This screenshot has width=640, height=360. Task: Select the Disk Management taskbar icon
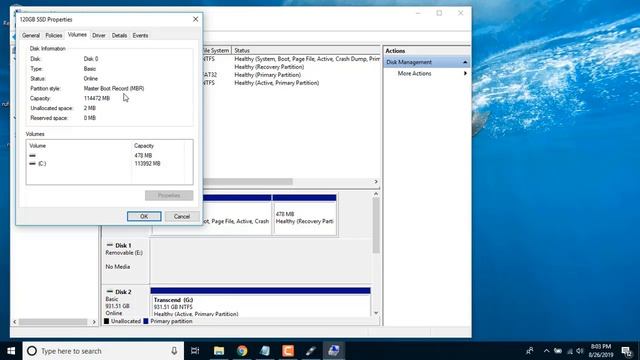click(334, 351)
